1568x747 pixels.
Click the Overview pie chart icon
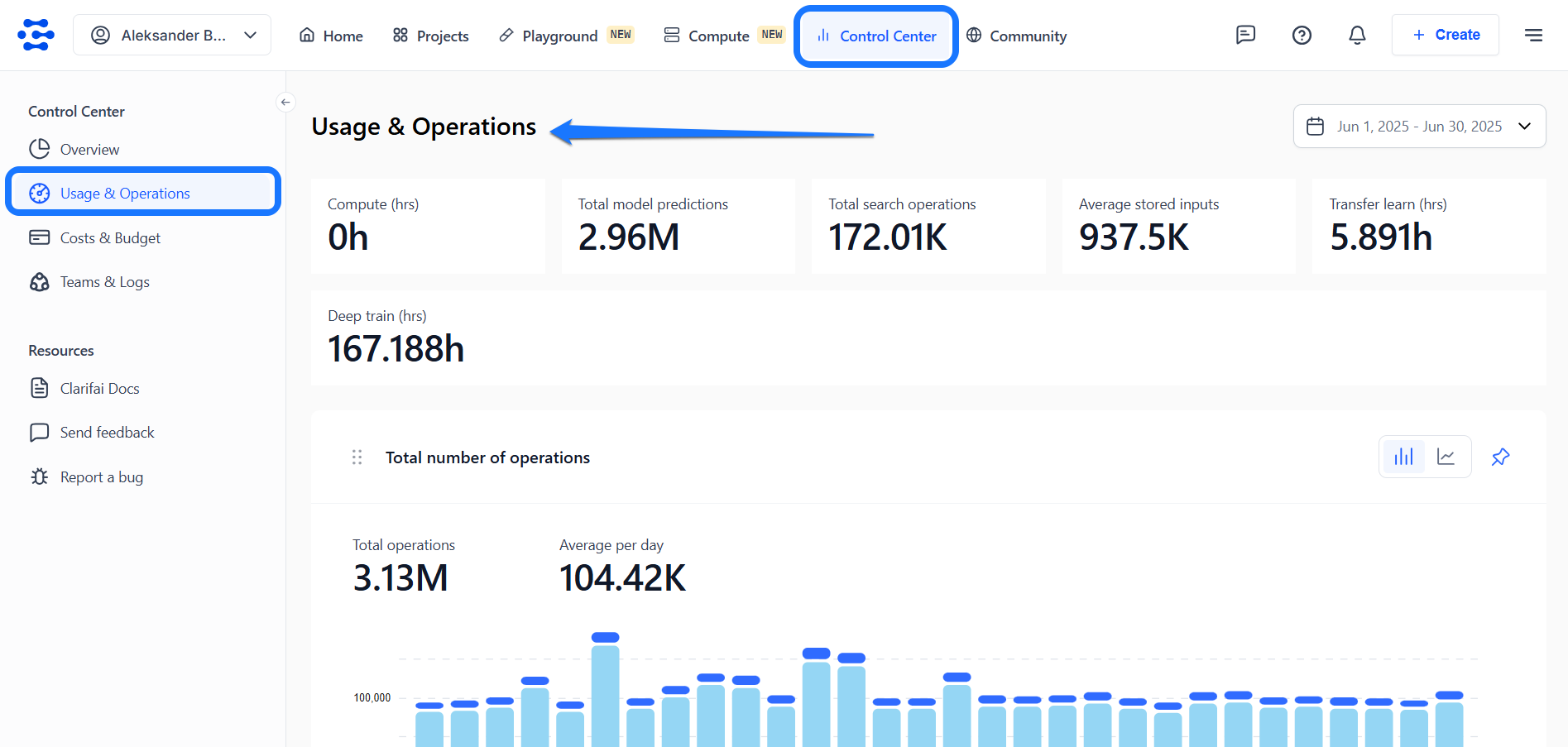click(x=39, y=149)
